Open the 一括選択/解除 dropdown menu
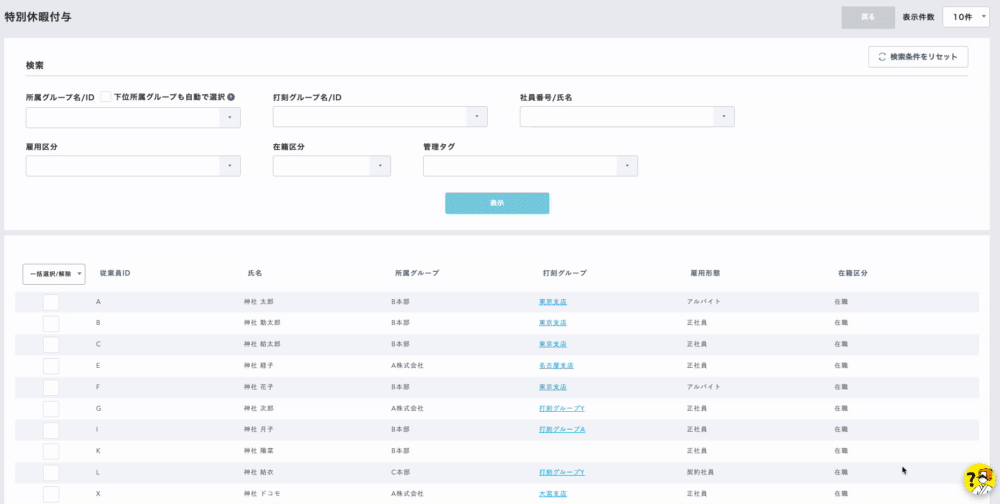The height and width of the screenshot is (504, 1000). pyautogui.click(x=54, y=274)
